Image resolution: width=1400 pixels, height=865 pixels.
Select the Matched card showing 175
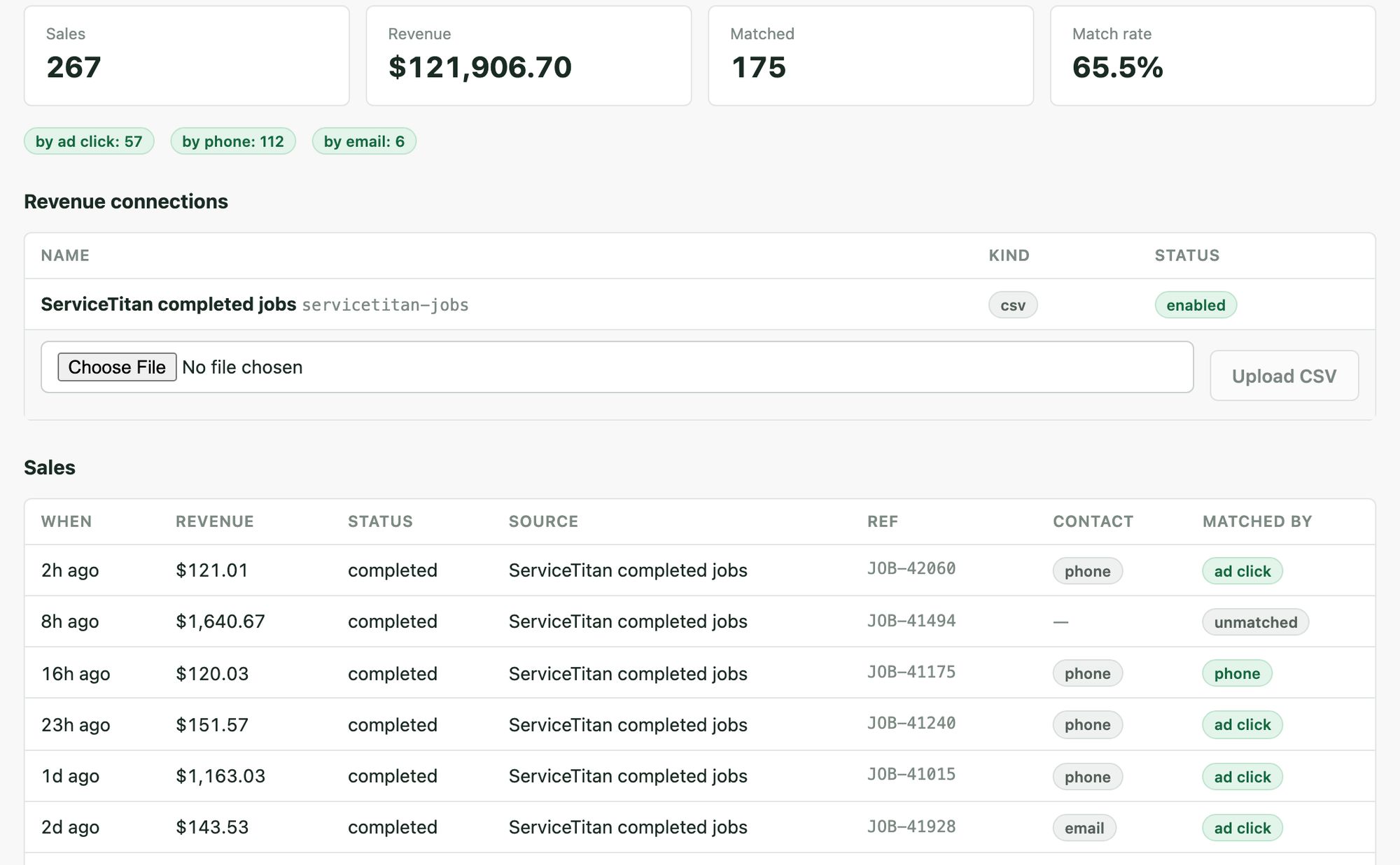click(871, 56)
